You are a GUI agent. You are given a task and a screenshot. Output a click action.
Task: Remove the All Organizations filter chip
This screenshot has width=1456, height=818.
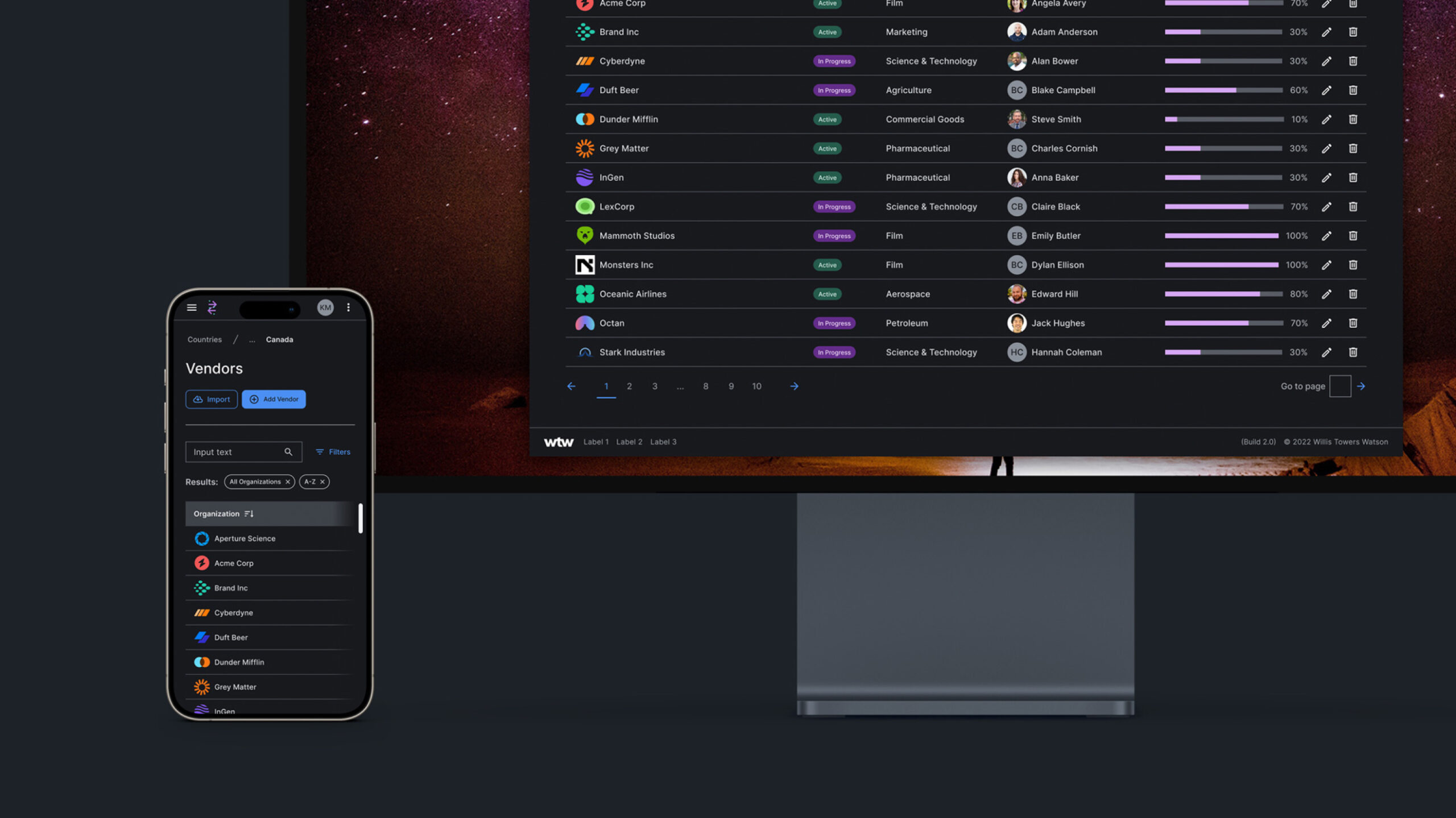pyautogui.click(x=288, y=481)
